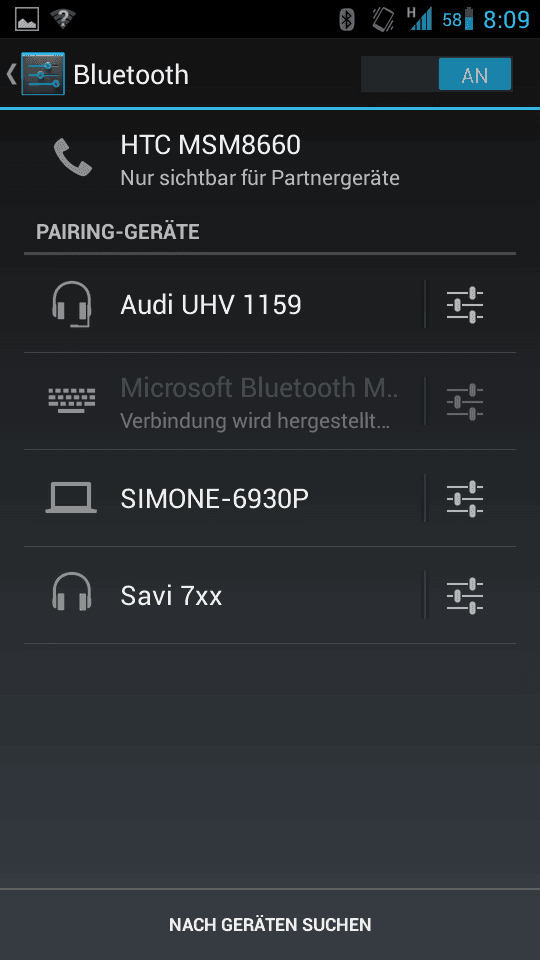
Task: Open settings icon for SIMONE-6930P
Action: click(465, 498)
